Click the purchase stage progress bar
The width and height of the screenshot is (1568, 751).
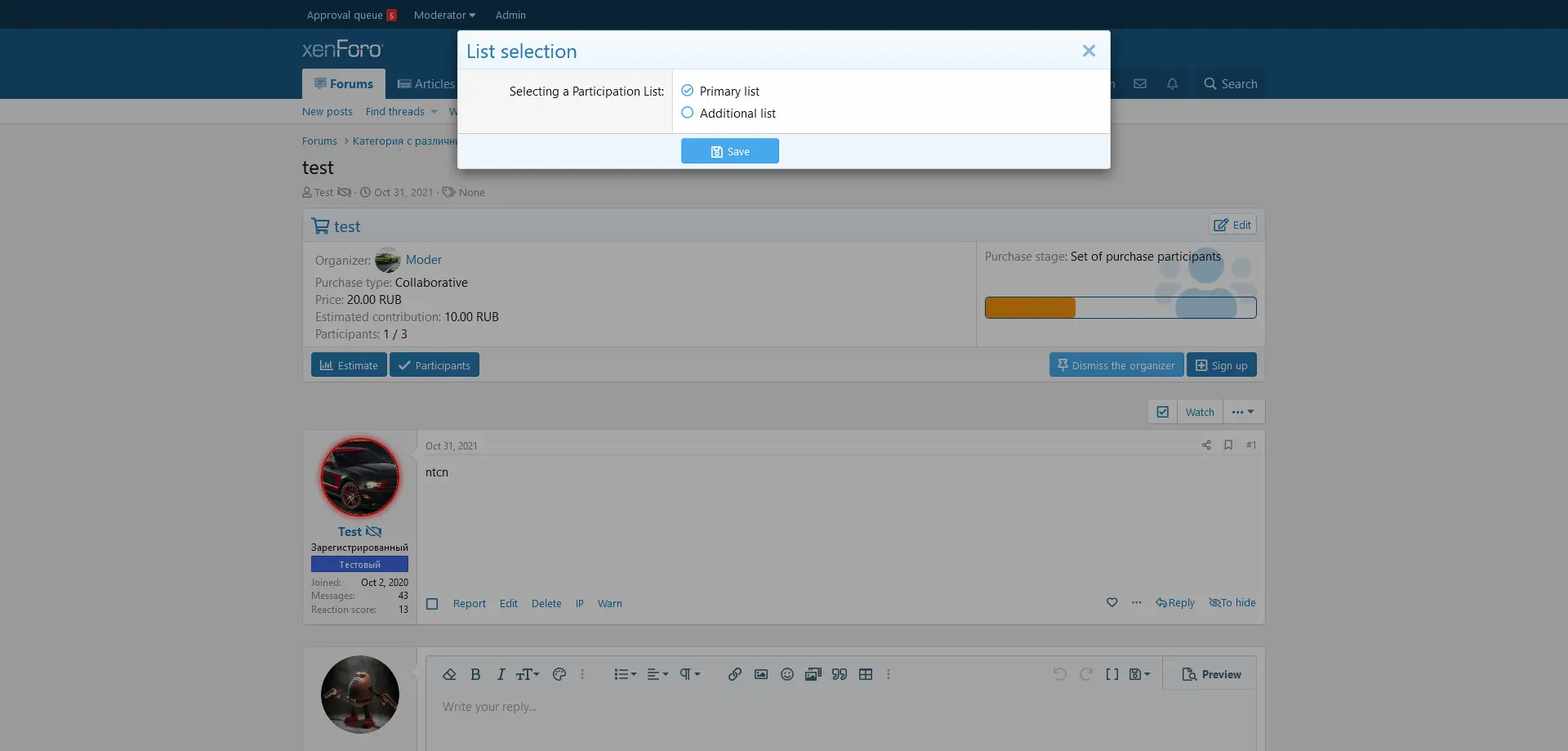(1120, 308)
